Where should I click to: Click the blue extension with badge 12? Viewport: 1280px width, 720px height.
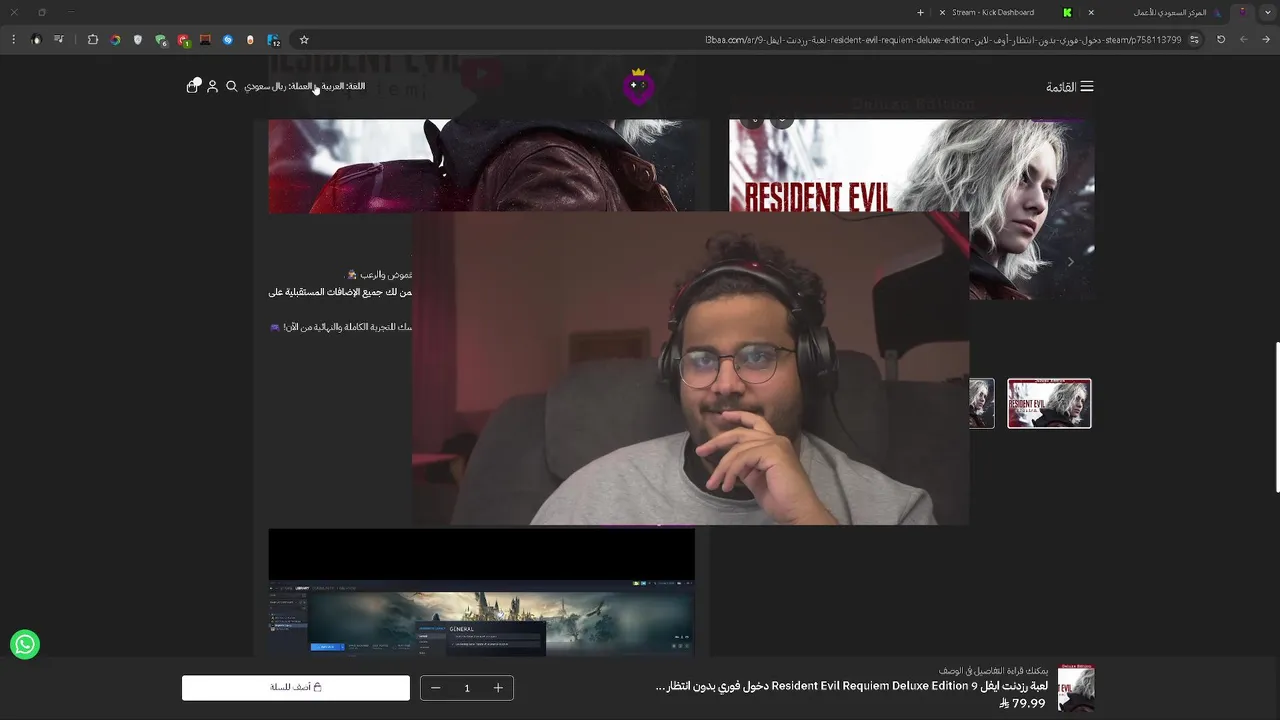point(273,41)
